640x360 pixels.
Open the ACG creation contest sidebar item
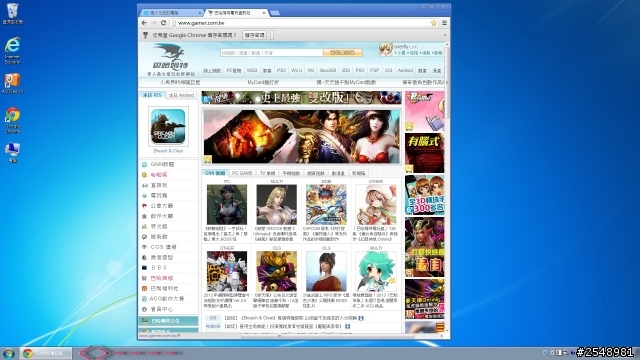pos(168,299)
